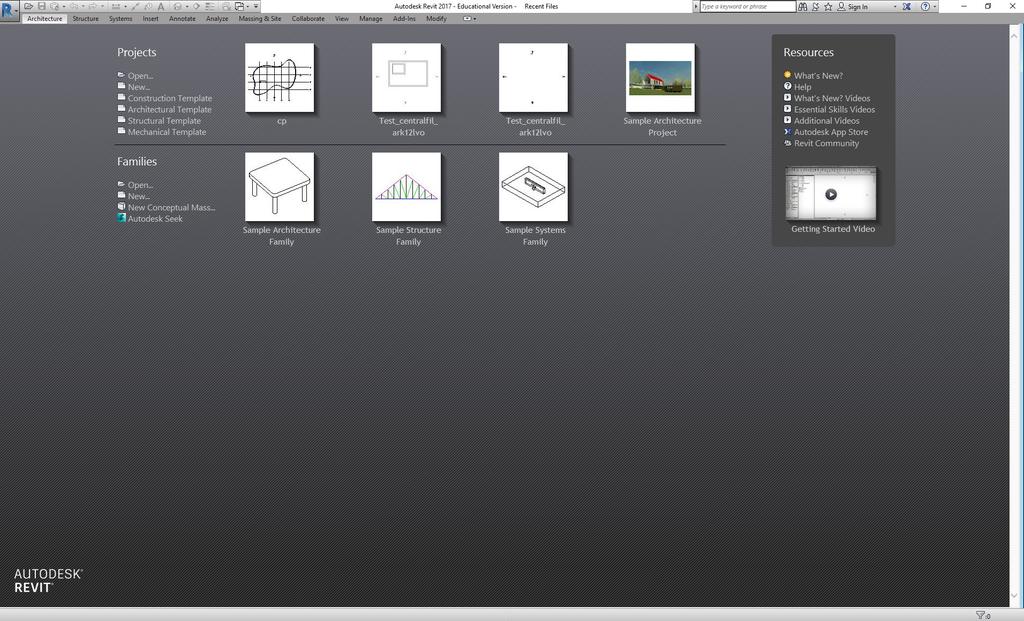The width and height of the screenshot is (1024, 621).
Task: Open the Sample Structure Family thumbnail
Action: [406, 187]
